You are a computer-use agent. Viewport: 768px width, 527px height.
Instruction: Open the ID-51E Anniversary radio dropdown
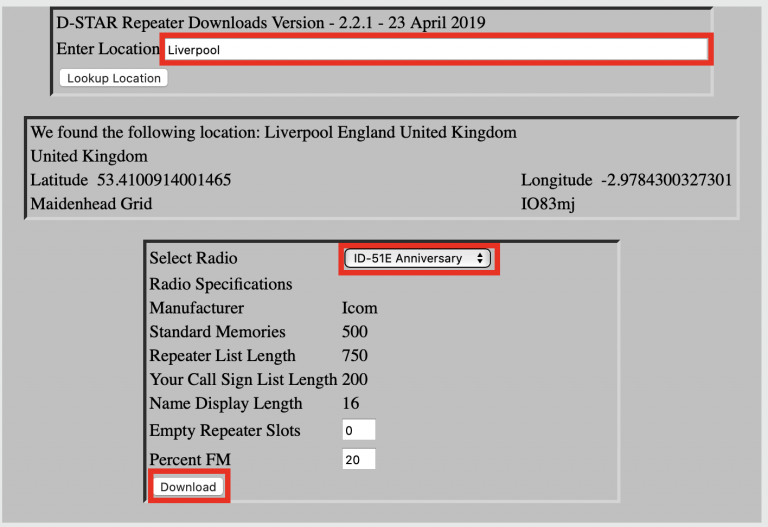tap(418, 258)
